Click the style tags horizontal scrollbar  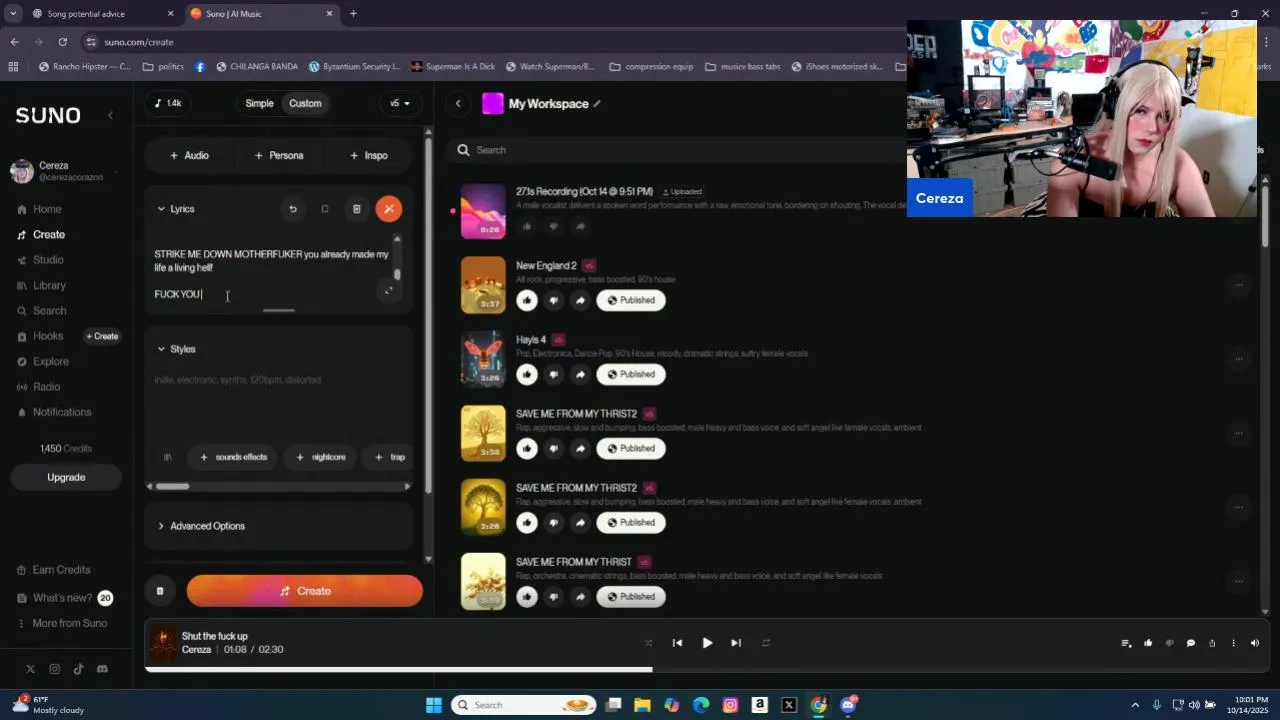click(x=172, y=486)
